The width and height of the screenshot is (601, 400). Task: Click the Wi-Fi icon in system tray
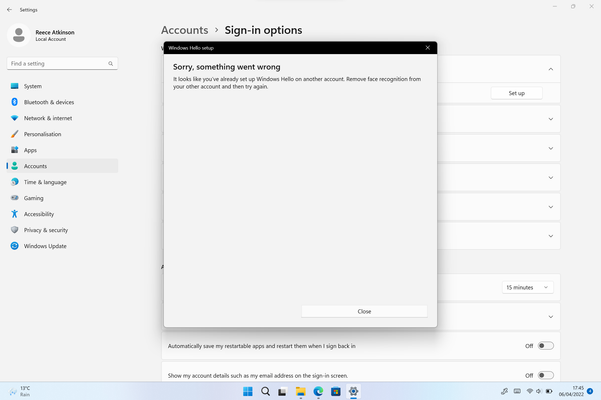click(530, 391)
